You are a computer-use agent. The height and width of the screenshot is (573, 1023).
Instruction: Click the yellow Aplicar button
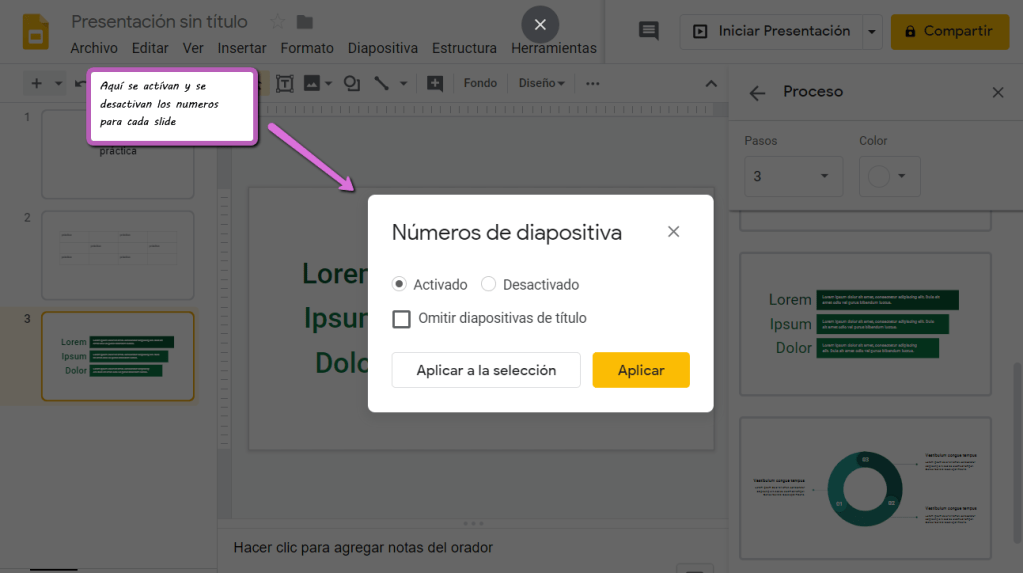coord(641,370)
